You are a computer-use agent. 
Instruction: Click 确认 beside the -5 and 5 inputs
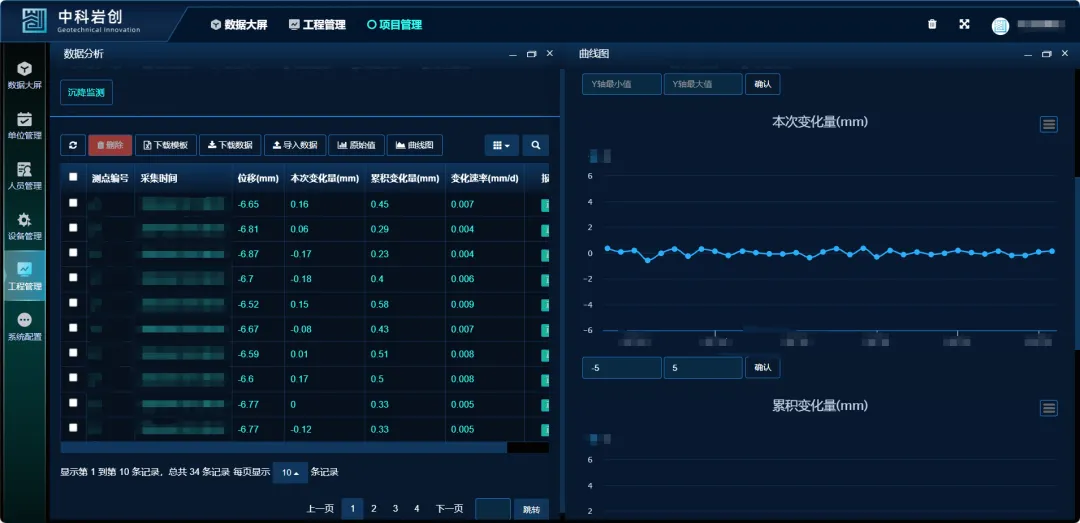pos(762,367)
